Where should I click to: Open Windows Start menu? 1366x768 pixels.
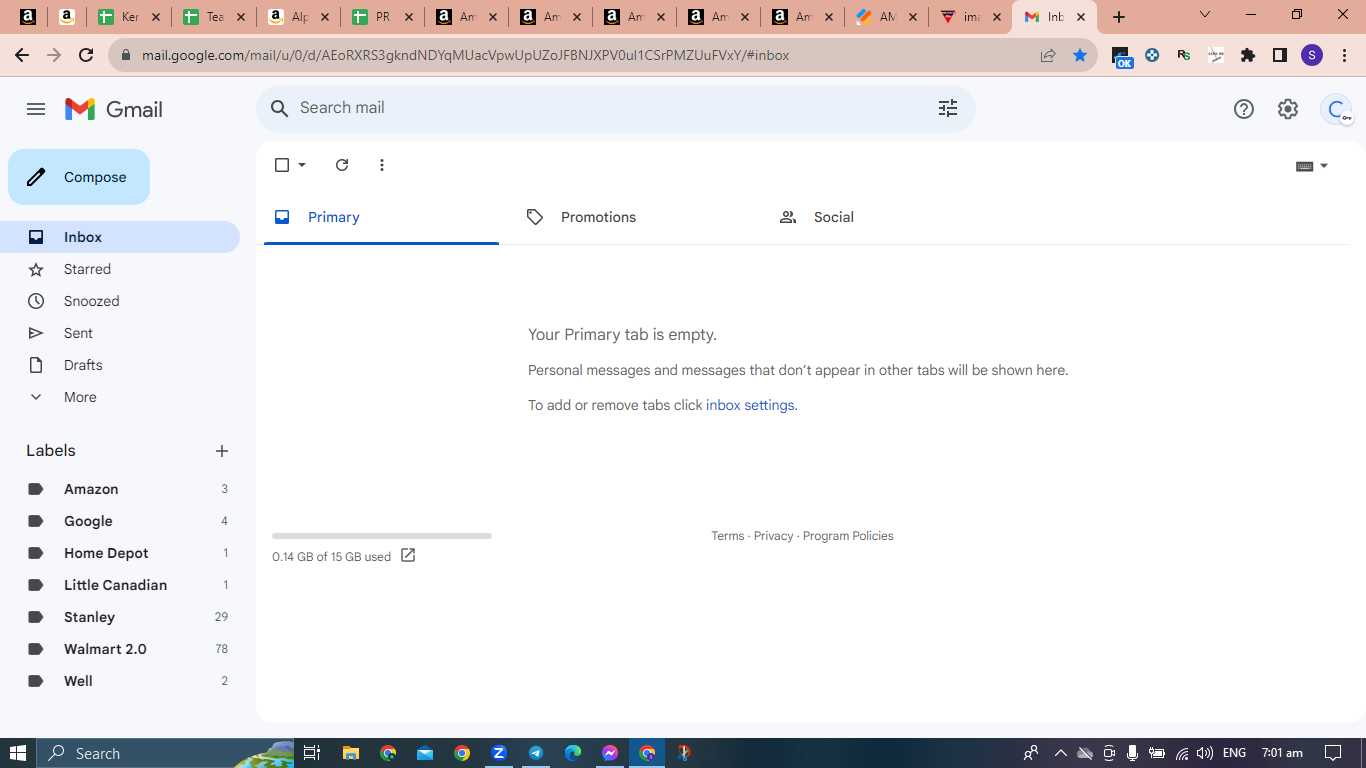tap(18, 753)
